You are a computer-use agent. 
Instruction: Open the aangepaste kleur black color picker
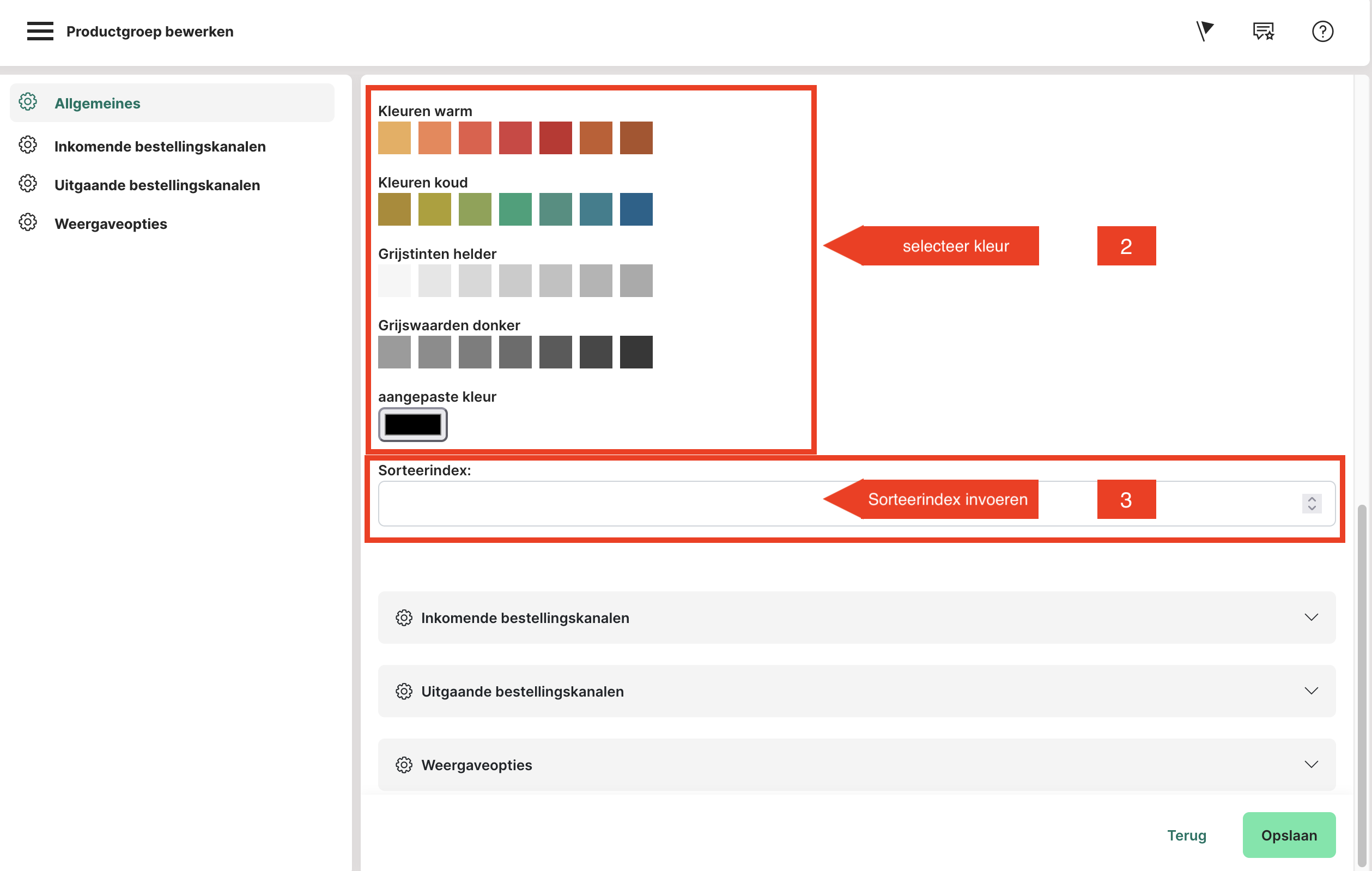[412, 425]
